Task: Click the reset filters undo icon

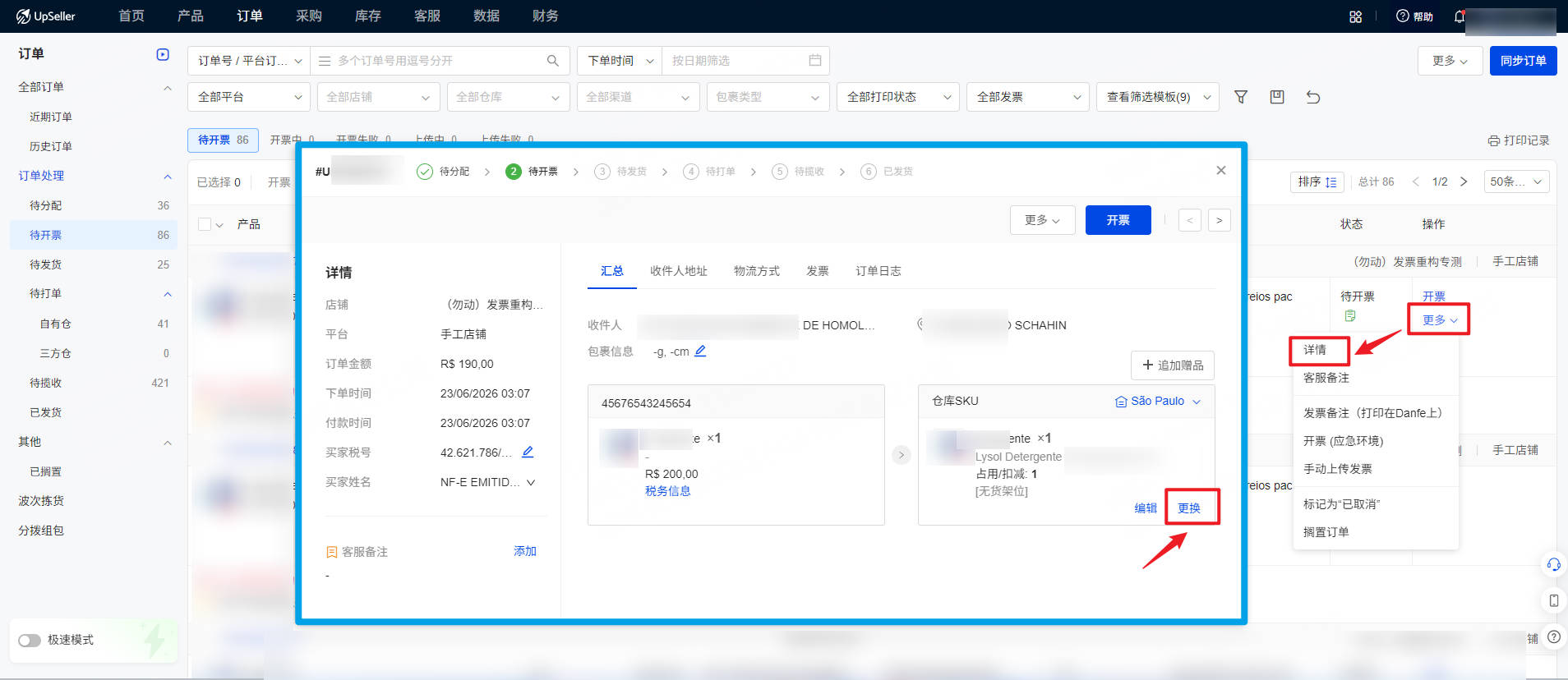Action: pos(1313,97)
